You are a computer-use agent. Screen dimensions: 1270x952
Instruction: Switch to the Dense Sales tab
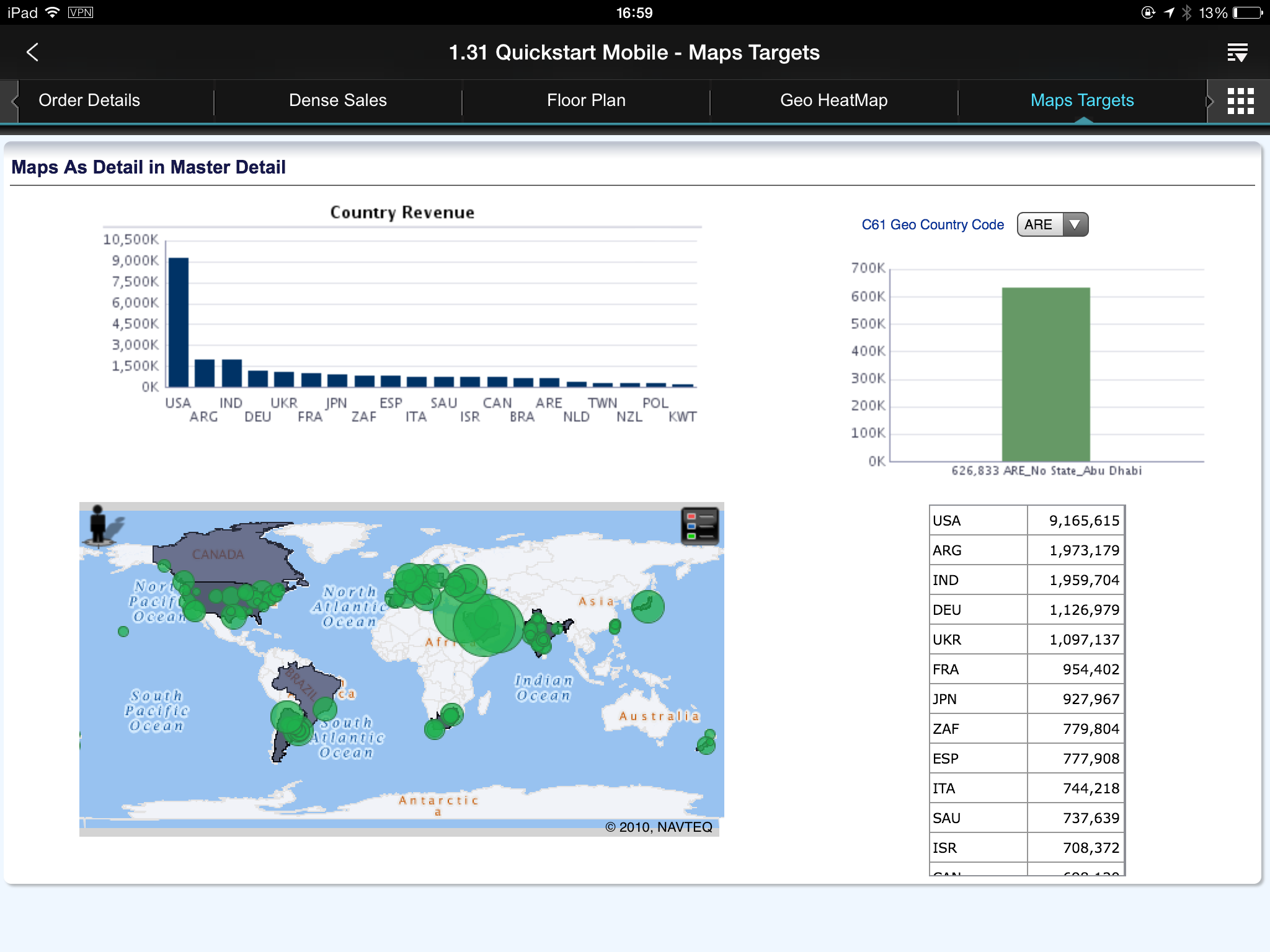338,100
